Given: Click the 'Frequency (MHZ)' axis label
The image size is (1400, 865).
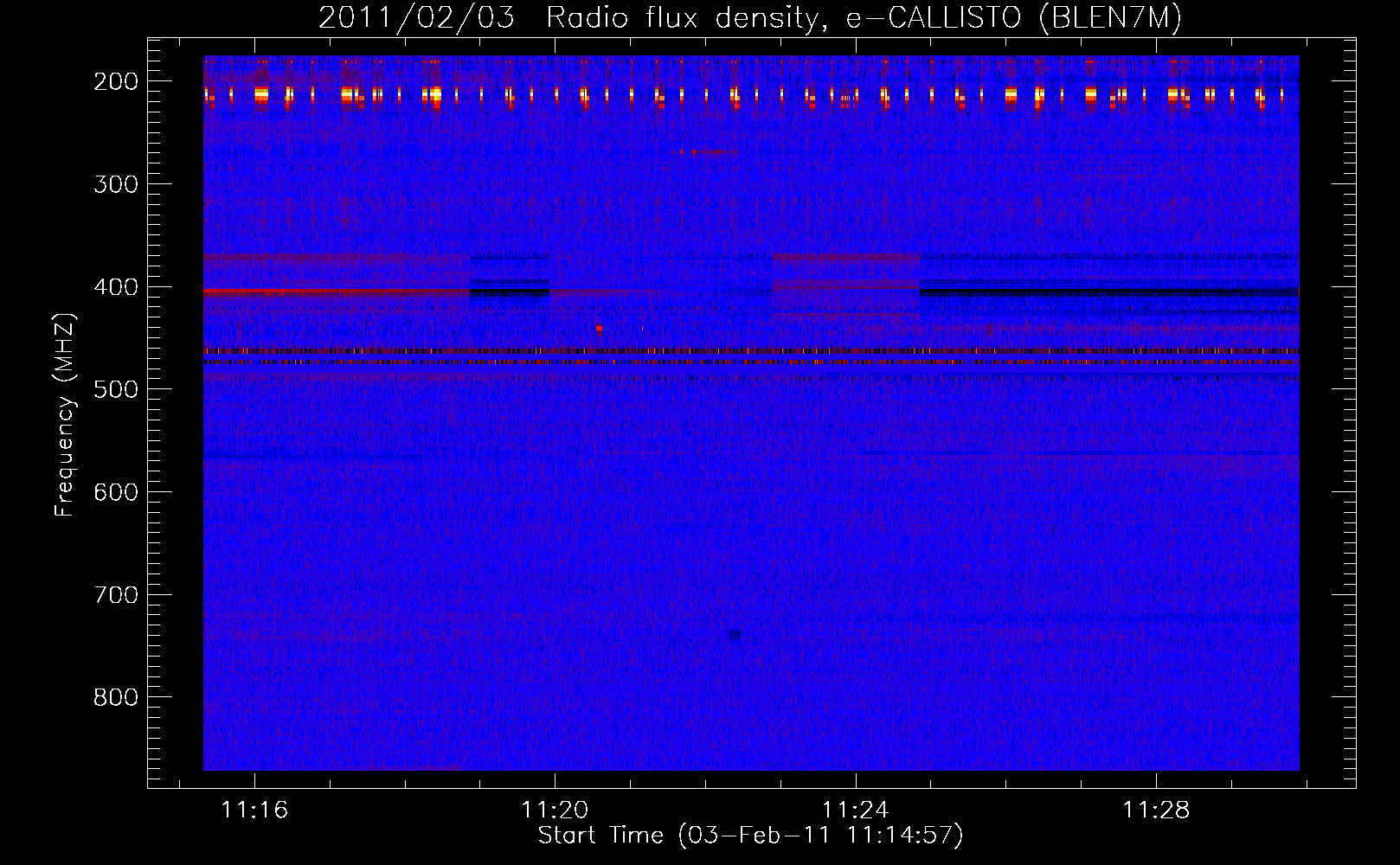Looking at the screenshot, I should tap(64, 414).
